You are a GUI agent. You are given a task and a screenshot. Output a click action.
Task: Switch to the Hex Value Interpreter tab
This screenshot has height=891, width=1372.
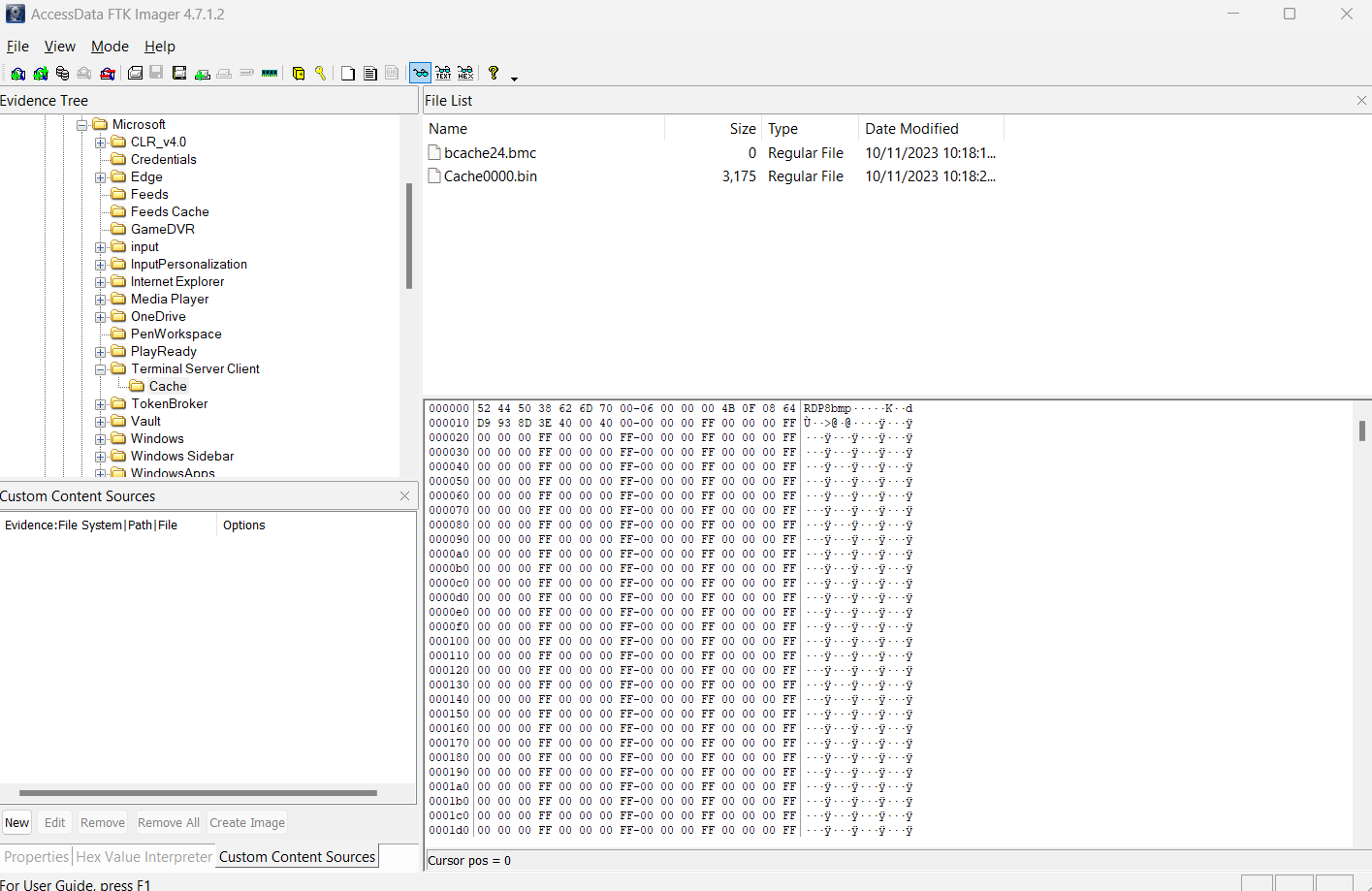144,857
